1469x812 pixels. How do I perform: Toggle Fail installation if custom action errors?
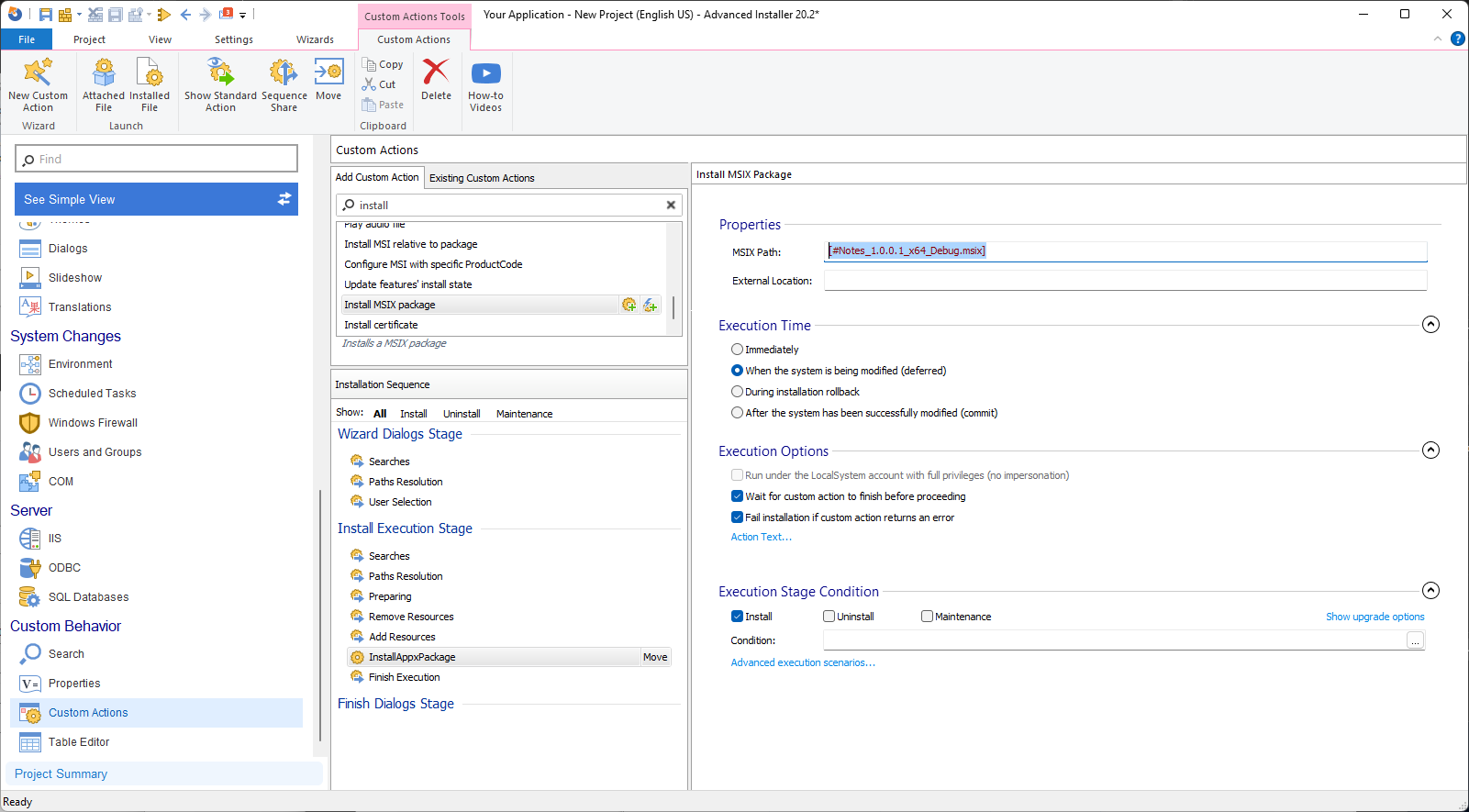click(737, 517)
